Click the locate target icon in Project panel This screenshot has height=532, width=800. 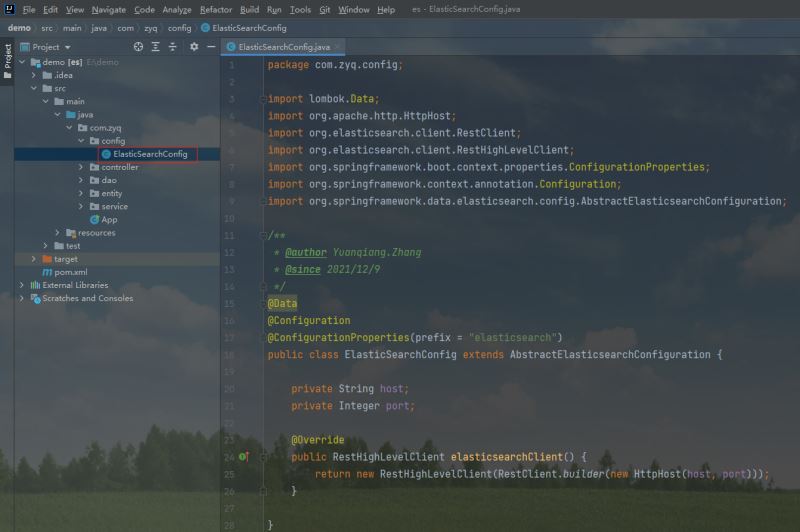click(138, 47)
